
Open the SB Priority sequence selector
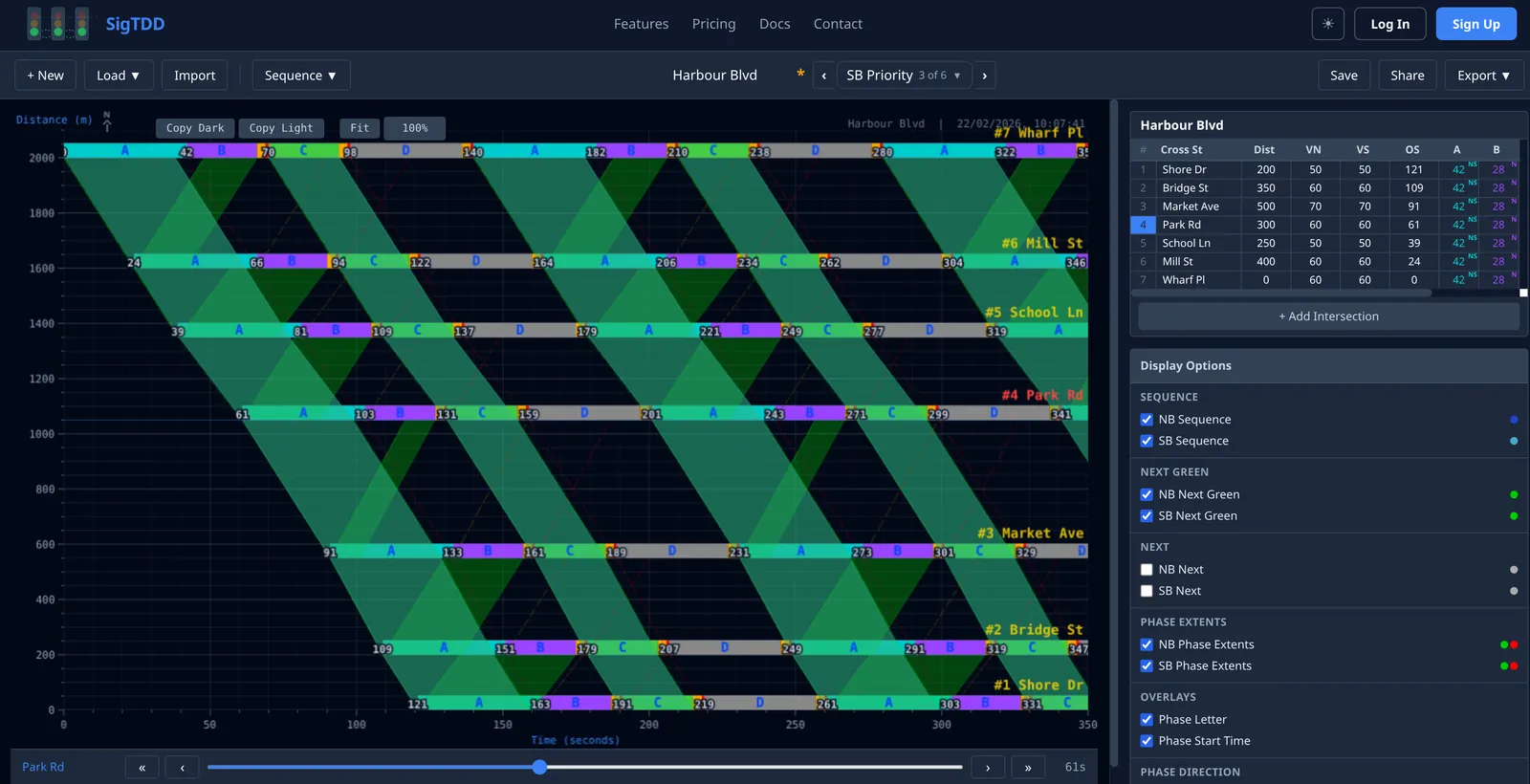(904, 76)
